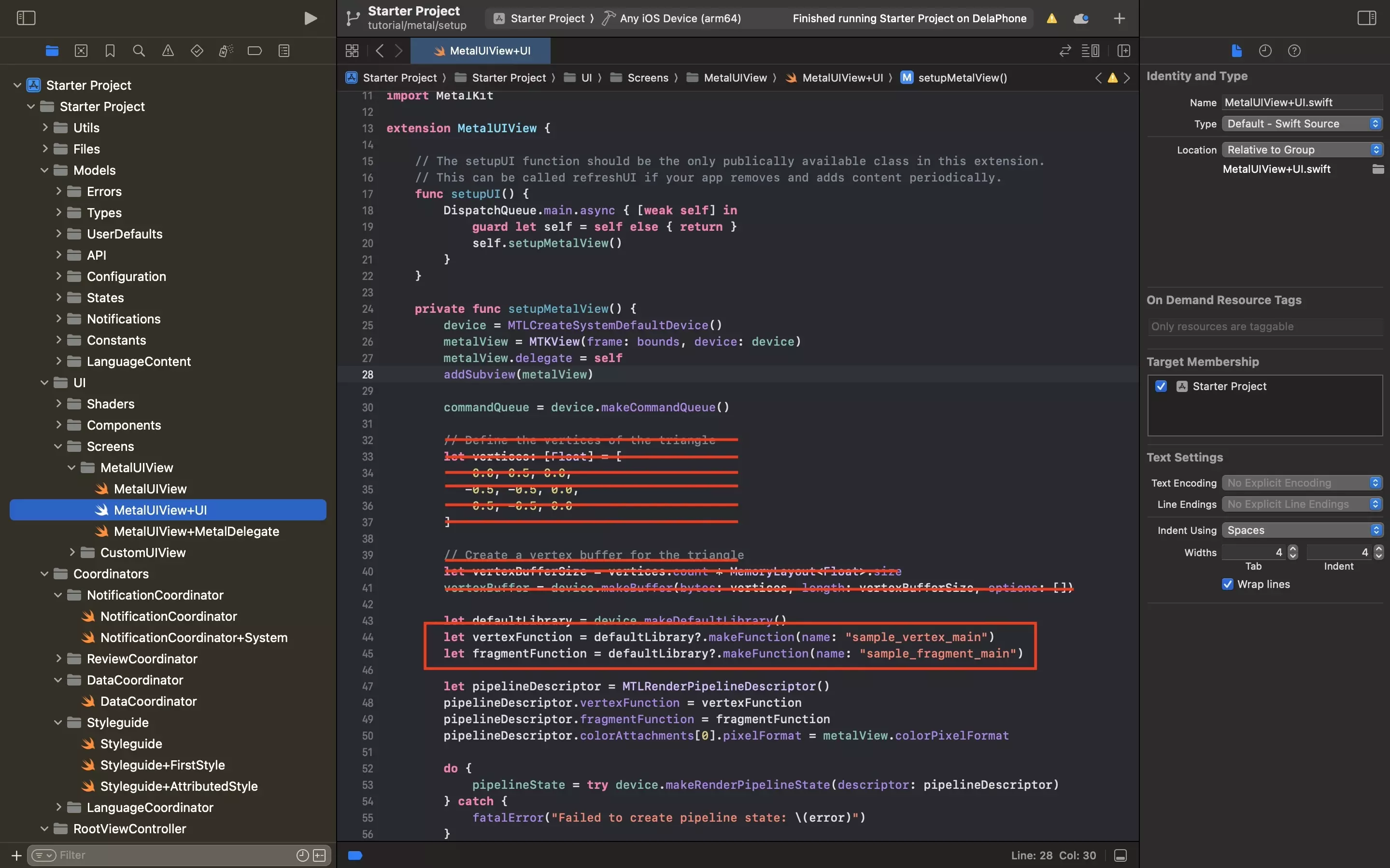
Task: Open the Type Default - Swift Source dropdown
Action: (x=1302, y=124)
